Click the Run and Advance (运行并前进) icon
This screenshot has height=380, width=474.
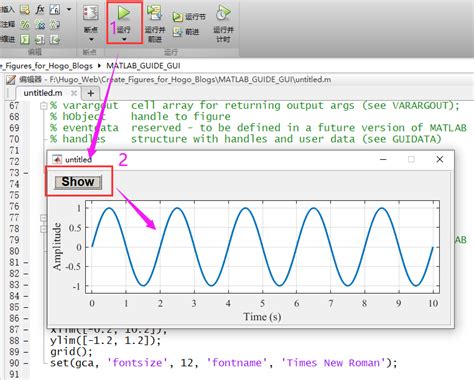click(154, 13)
